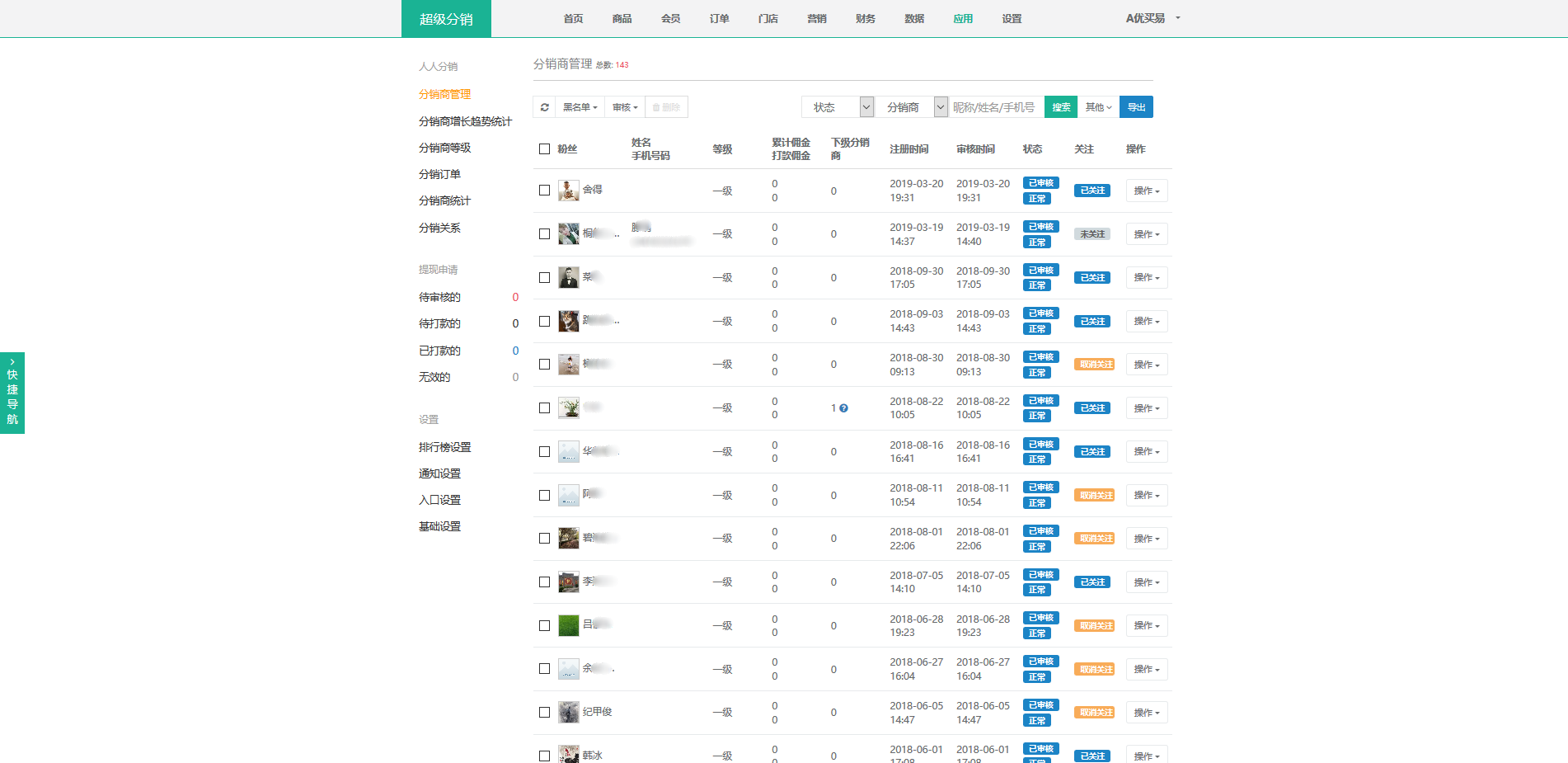Click the 未关注 badge in the second row
Screen dimensions: 1568x763
point(1091,234)
